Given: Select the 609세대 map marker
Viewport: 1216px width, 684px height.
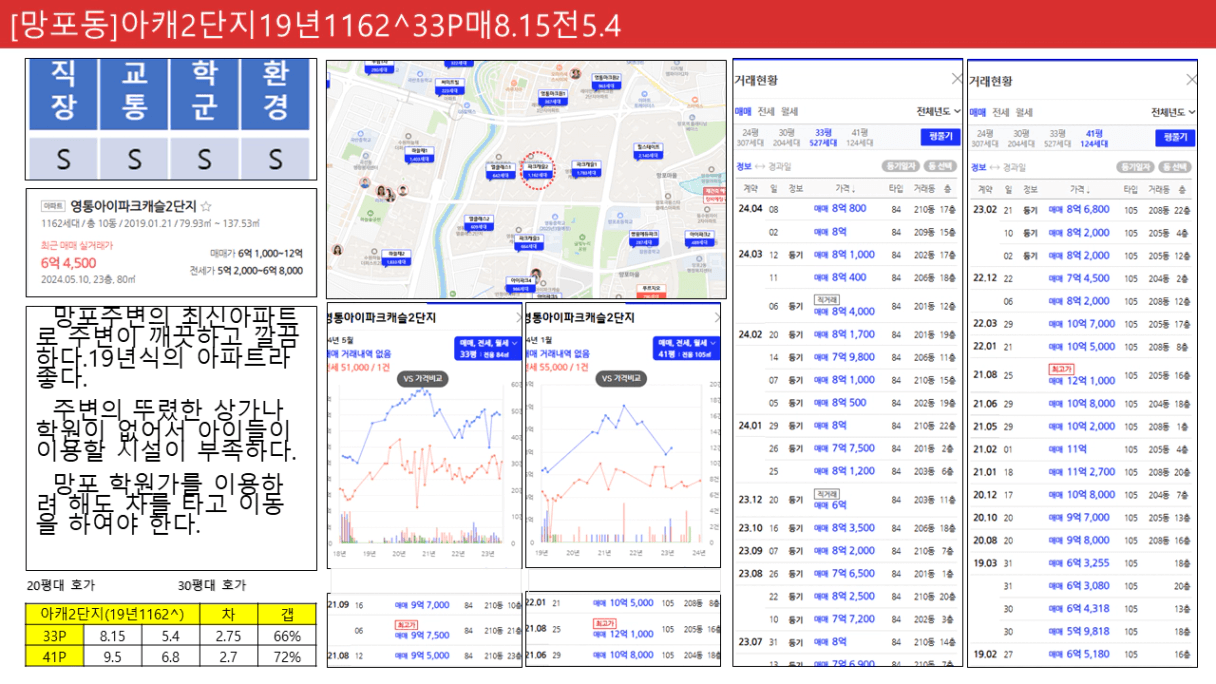Looking at the screenshot, I should point(478,222).
